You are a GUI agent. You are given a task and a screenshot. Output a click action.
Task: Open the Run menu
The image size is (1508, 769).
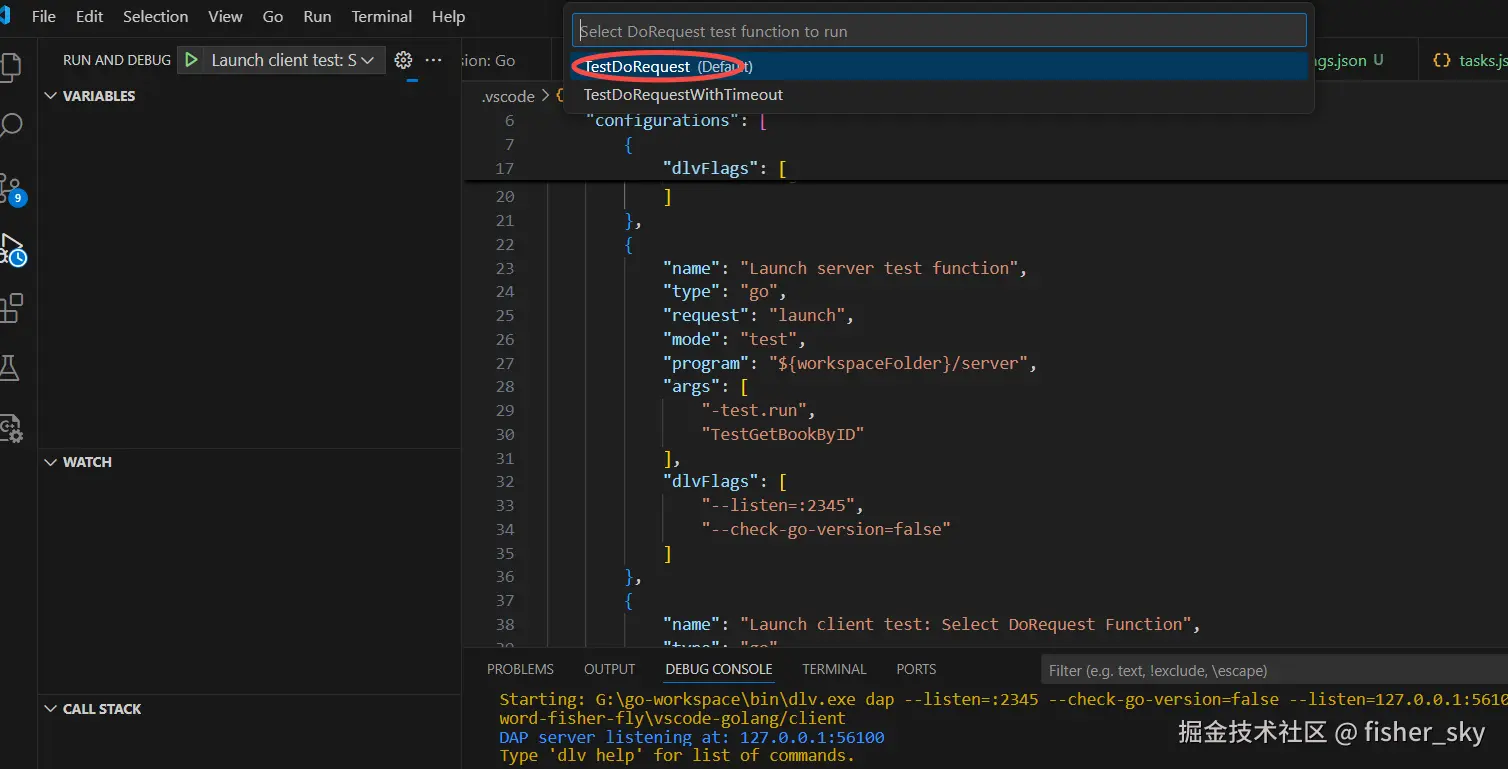[317, 16]
